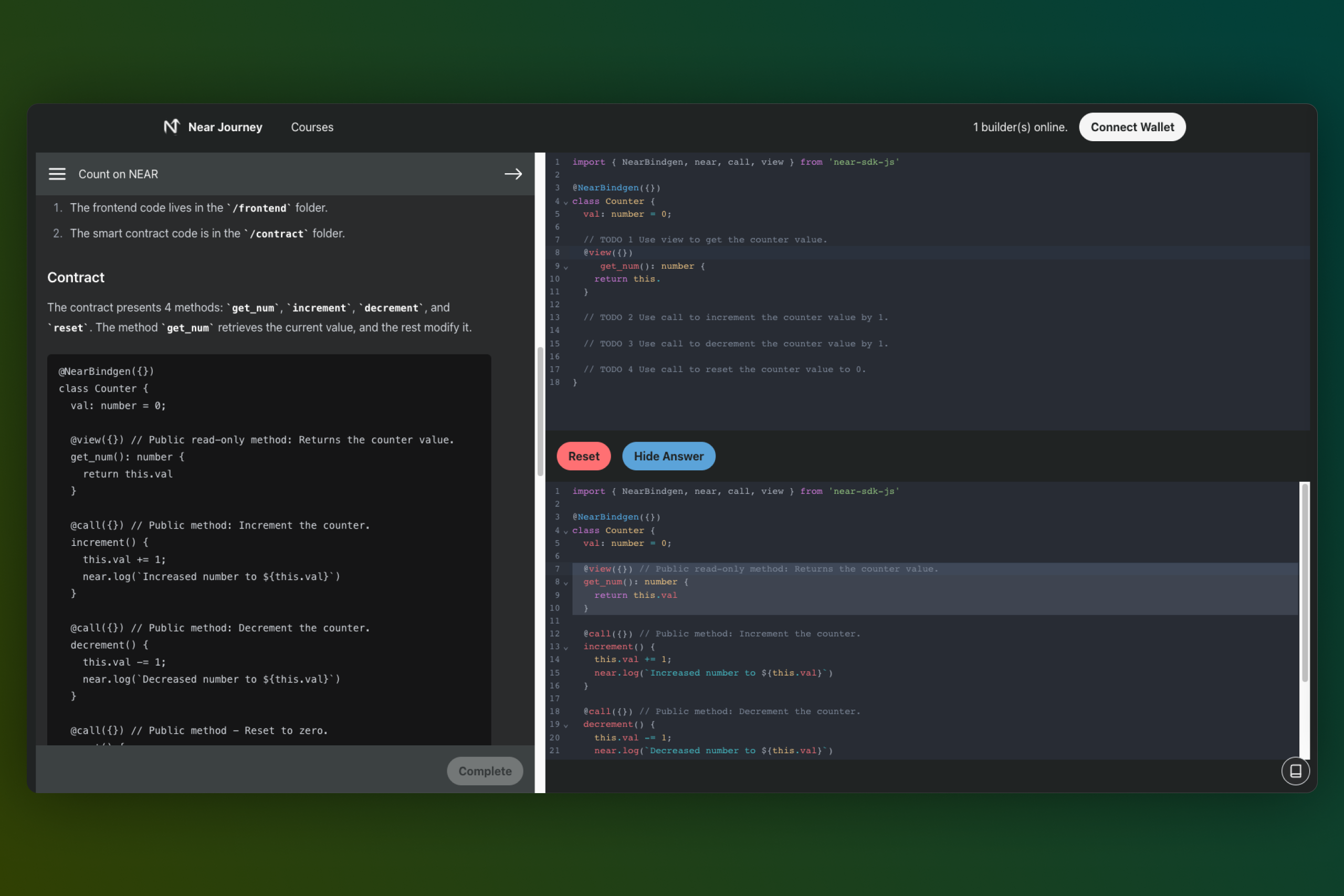Click the book icon at bottom right
This screenshot has height=896, width=1344.
1295,771
